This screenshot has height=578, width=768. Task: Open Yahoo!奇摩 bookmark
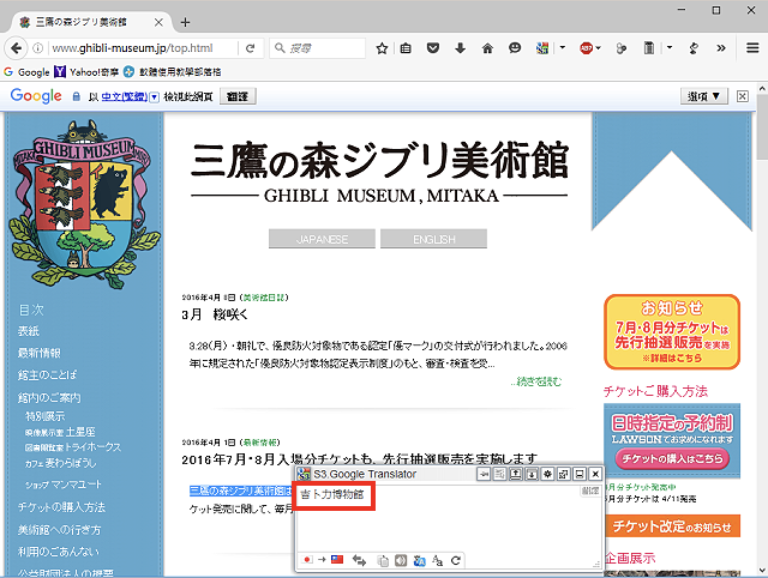click(86, 72)
